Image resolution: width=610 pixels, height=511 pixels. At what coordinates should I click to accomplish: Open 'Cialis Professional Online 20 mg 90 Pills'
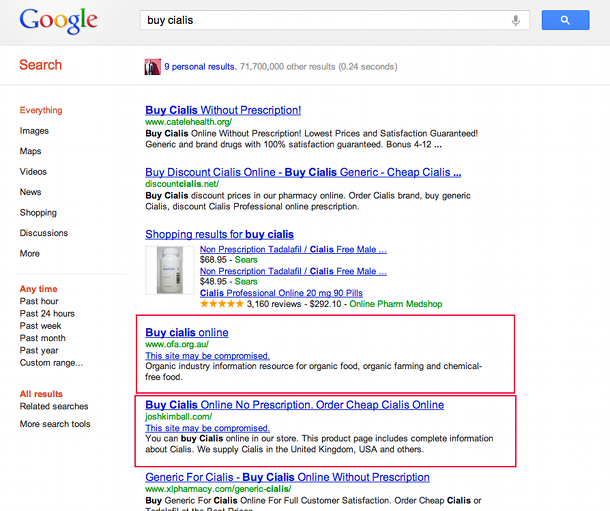click(x=281, y=293)
